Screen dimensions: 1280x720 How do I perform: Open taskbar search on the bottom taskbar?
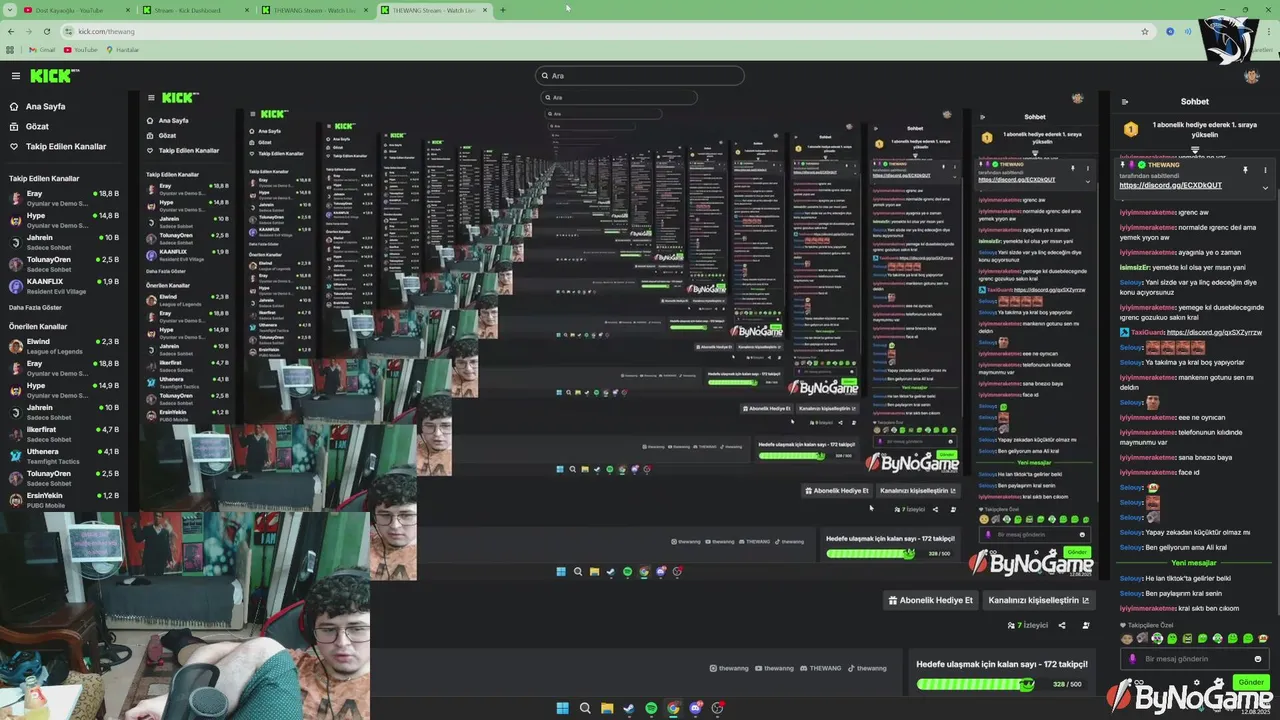coord(585,708)
